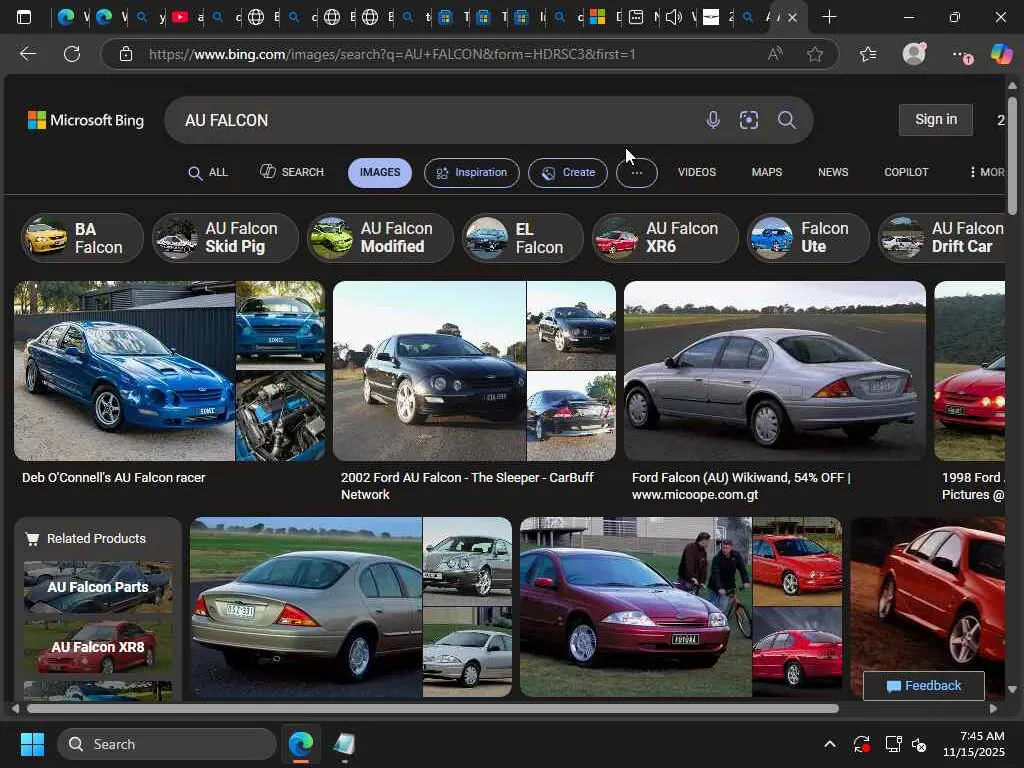This screenshot has height=768, width=1024.
Task: Select the BA Falcon suggestion chip
Action: 82,238
